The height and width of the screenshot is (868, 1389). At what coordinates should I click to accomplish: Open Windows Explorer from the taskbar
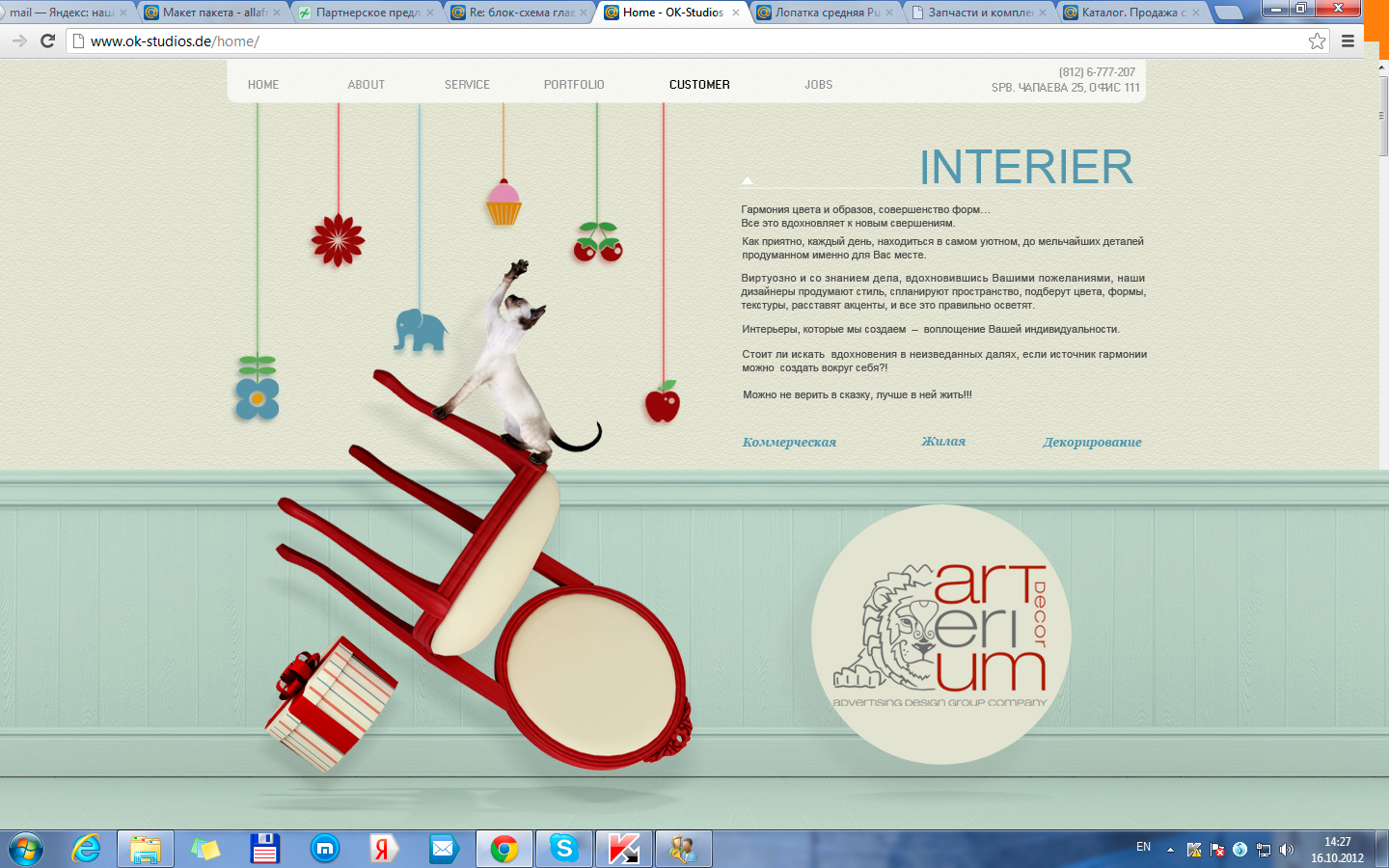(x=146, y=849)
